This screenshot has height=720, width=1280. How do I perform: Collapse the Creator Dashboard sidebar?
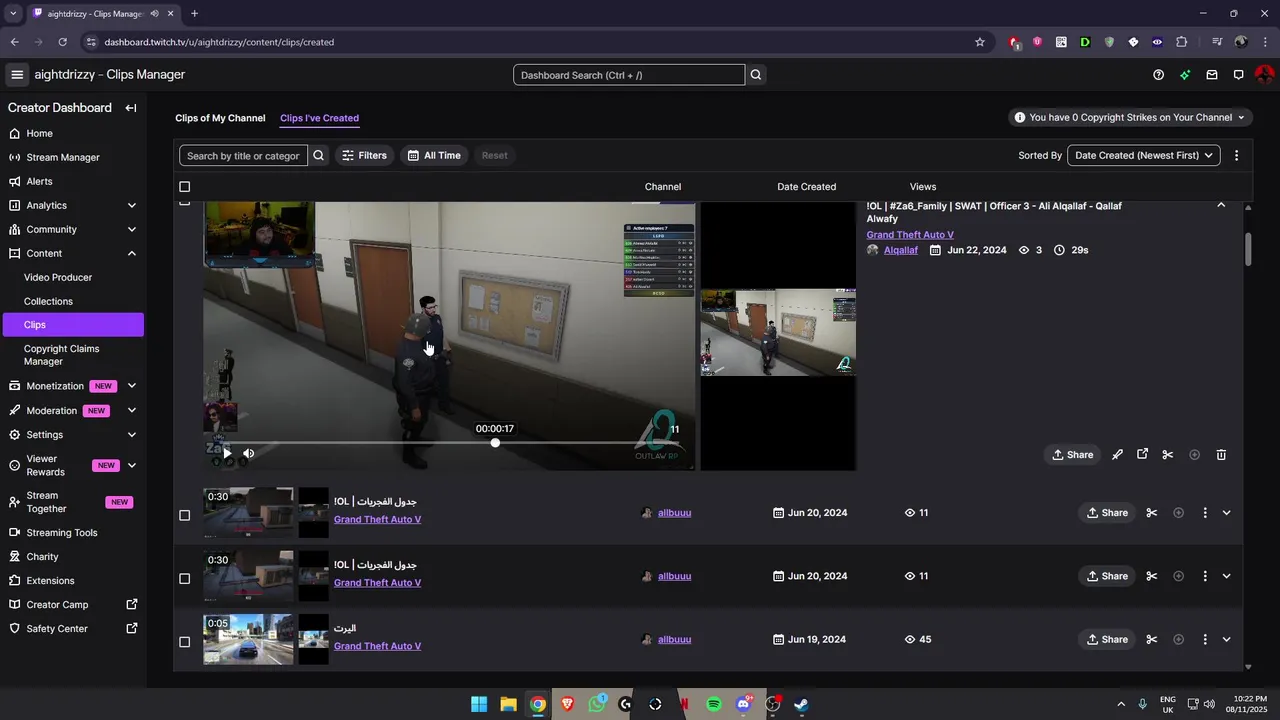click(x=131, y=108)
